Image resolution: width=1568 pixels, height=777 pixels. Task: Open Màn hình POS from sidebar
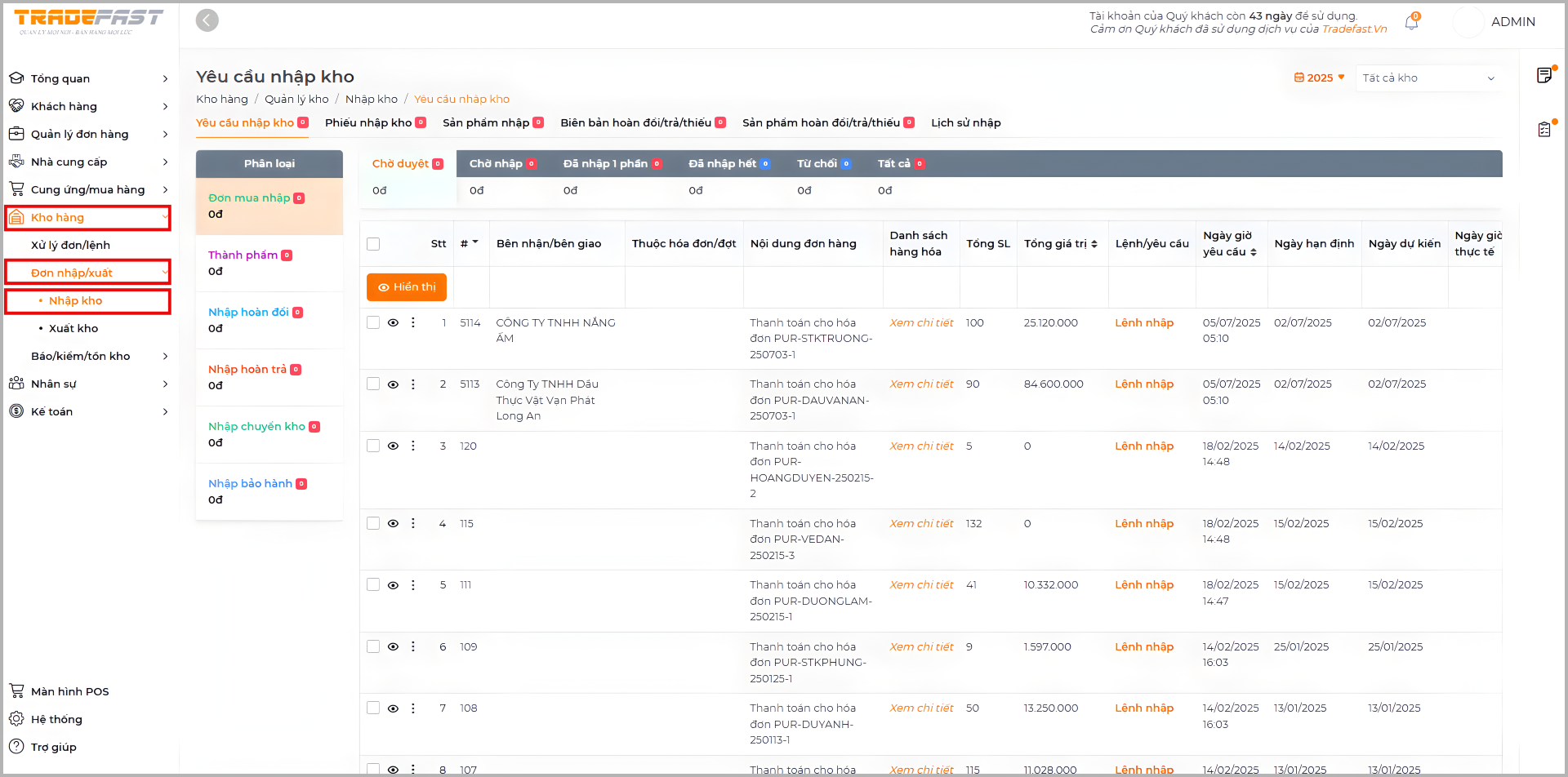point(69,691)
